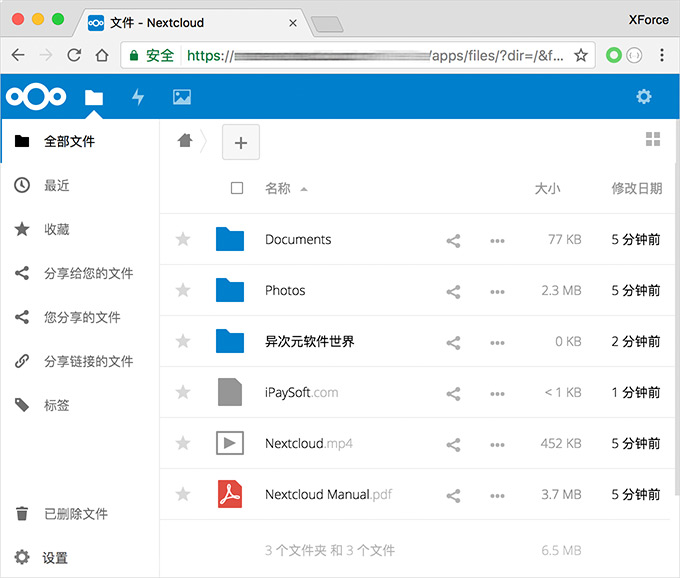Viewport: 680px width, 578px height.
Task: Open the Documents folder name
Action: [x=298, y=239]
